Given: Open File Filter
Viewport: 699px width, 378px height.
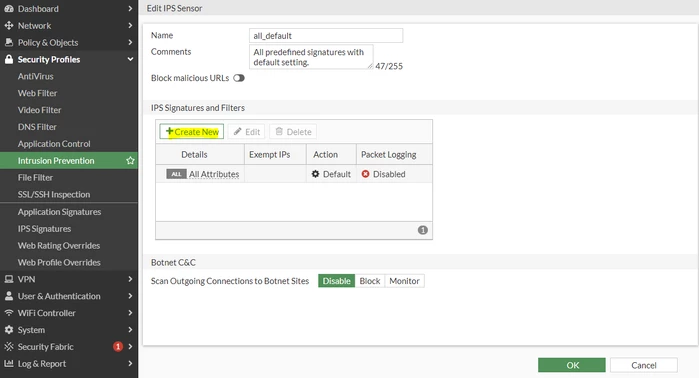Looking at the screenshot, I should click(x=35, y=177).
